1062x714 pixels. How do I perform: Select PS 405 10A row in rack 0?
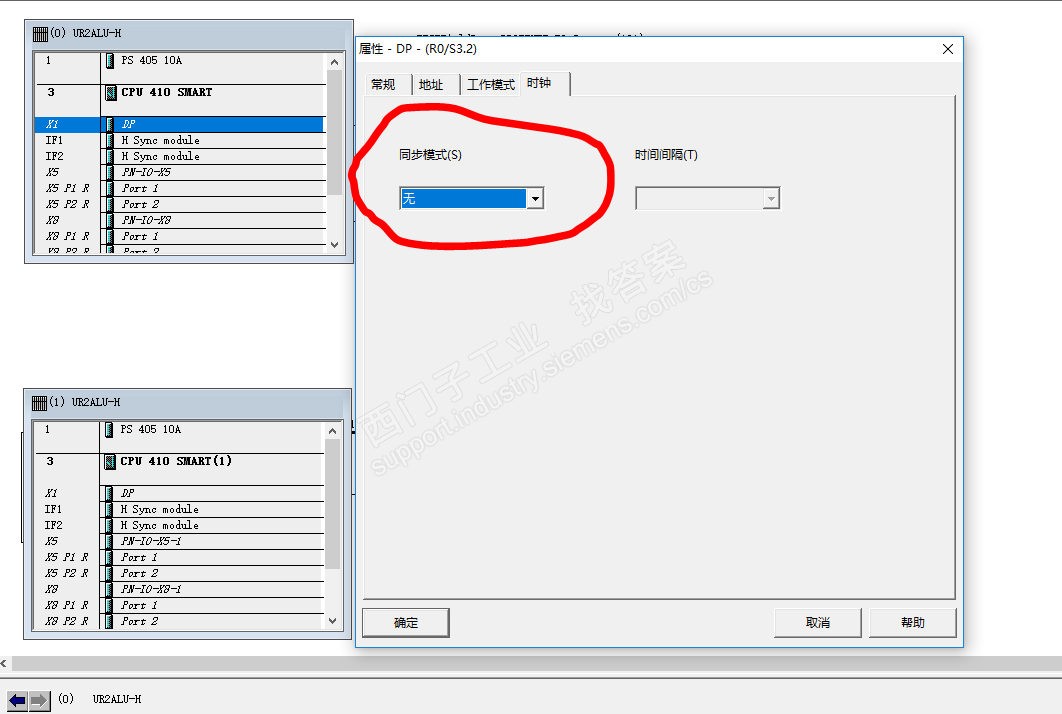[x=180, y=68]
